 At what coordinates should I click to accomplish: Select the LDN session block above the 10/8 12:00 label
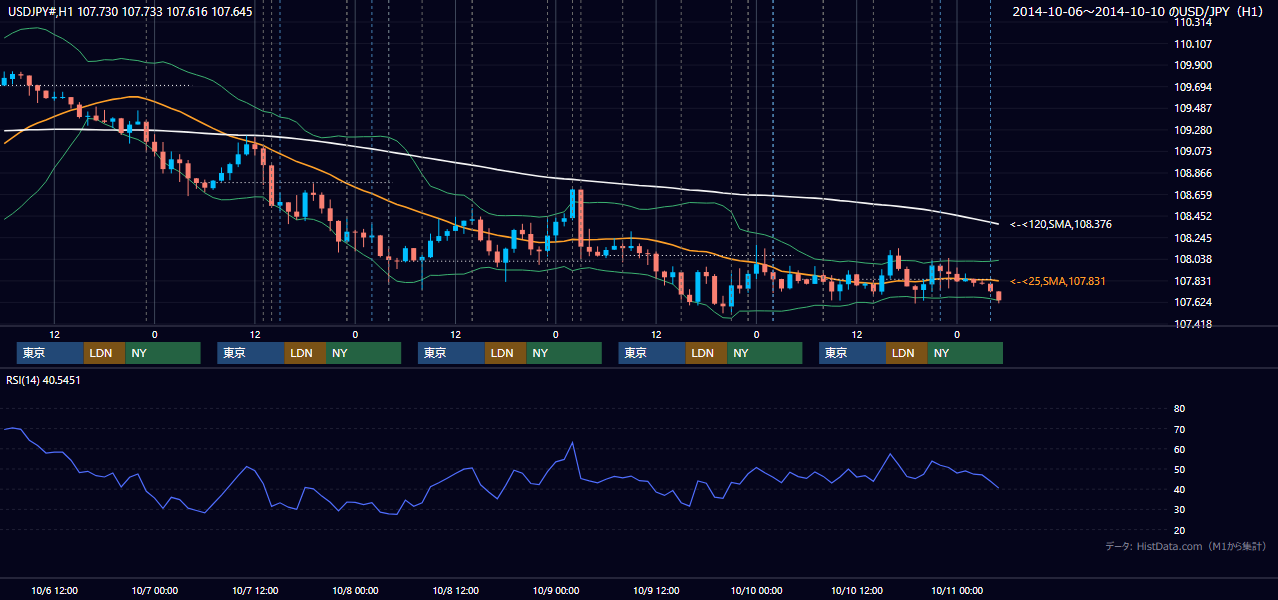point(505,353)
